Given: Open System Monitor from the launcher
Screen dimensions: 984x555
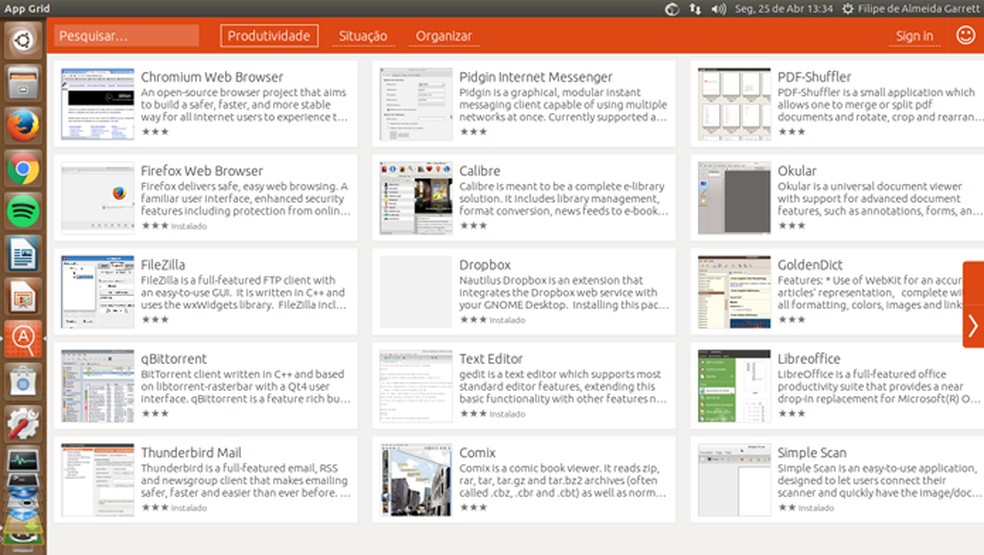Looking at the screenshot, I should pyautogui.click(x=23, y=460).
